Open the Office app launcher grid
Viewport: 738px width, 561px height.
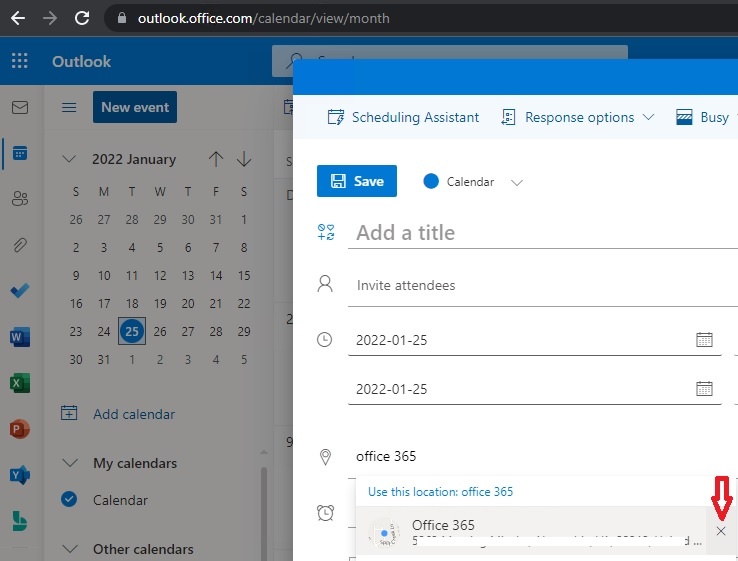click(x=19, y=61)
